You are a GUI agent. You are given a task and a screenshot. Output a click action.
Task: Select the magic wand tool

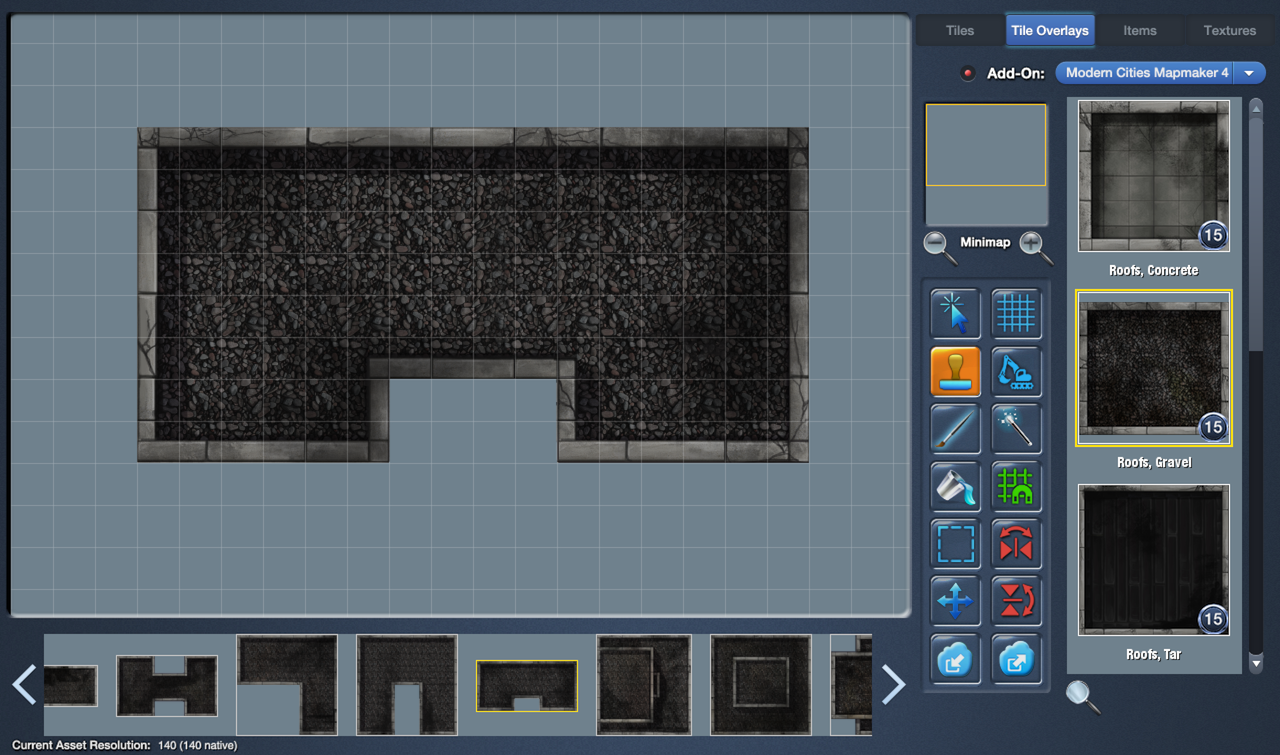coord(1016,429)
